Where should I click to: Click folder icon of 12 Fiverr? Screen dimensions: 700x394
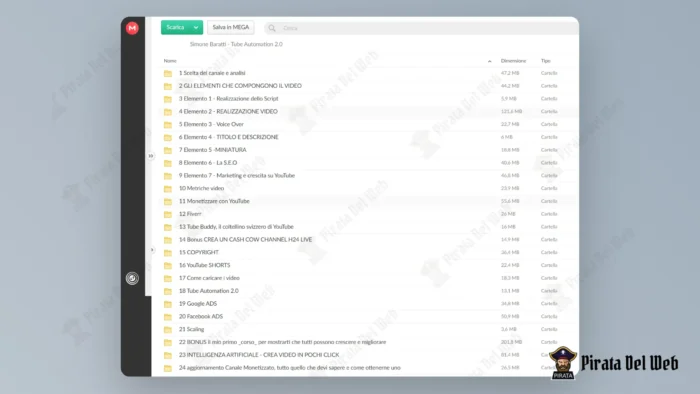click(x=168, y=214)
